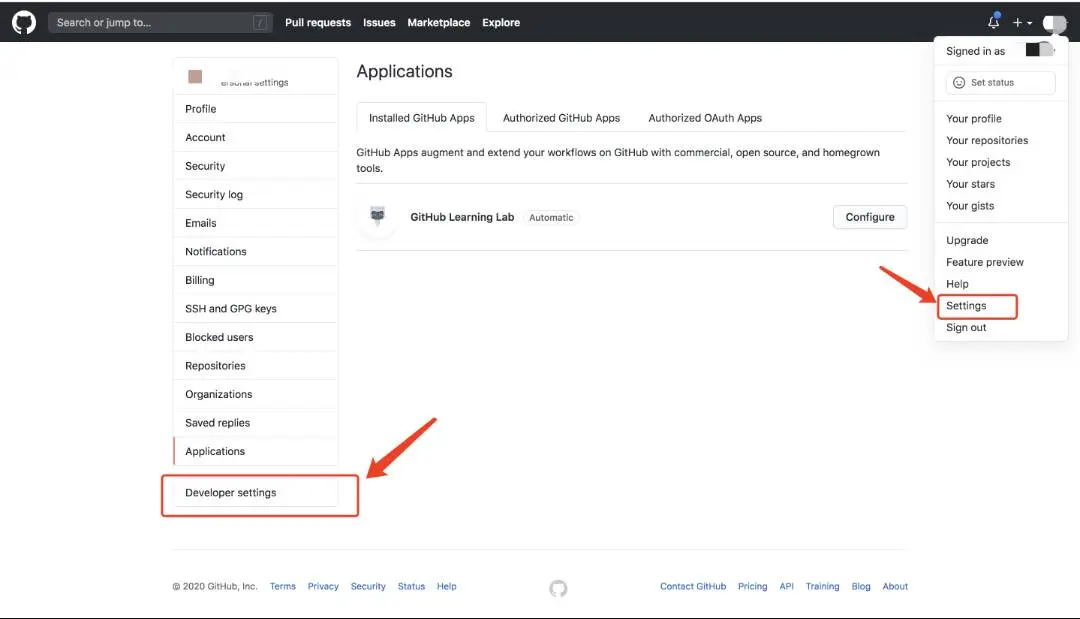Click the GitHub Learning Lab app icon

[377, 217]
